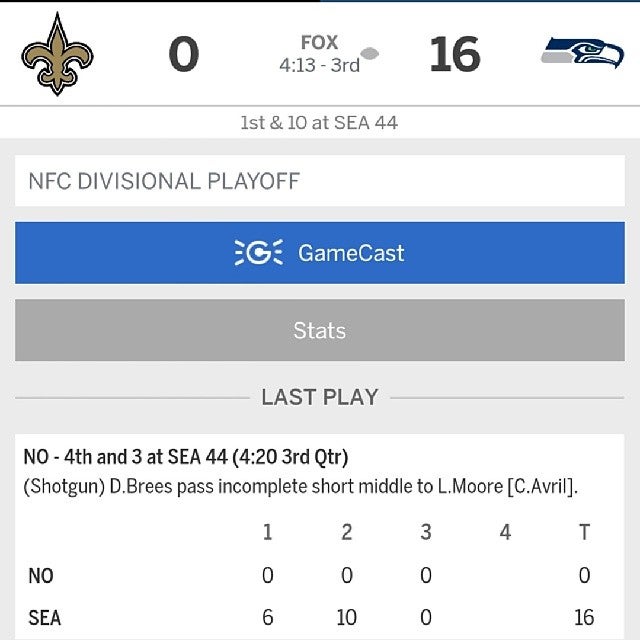Tap the 4th and 3 play headline
This screenshot has height=640, width=640.
[x=186, y=458]
